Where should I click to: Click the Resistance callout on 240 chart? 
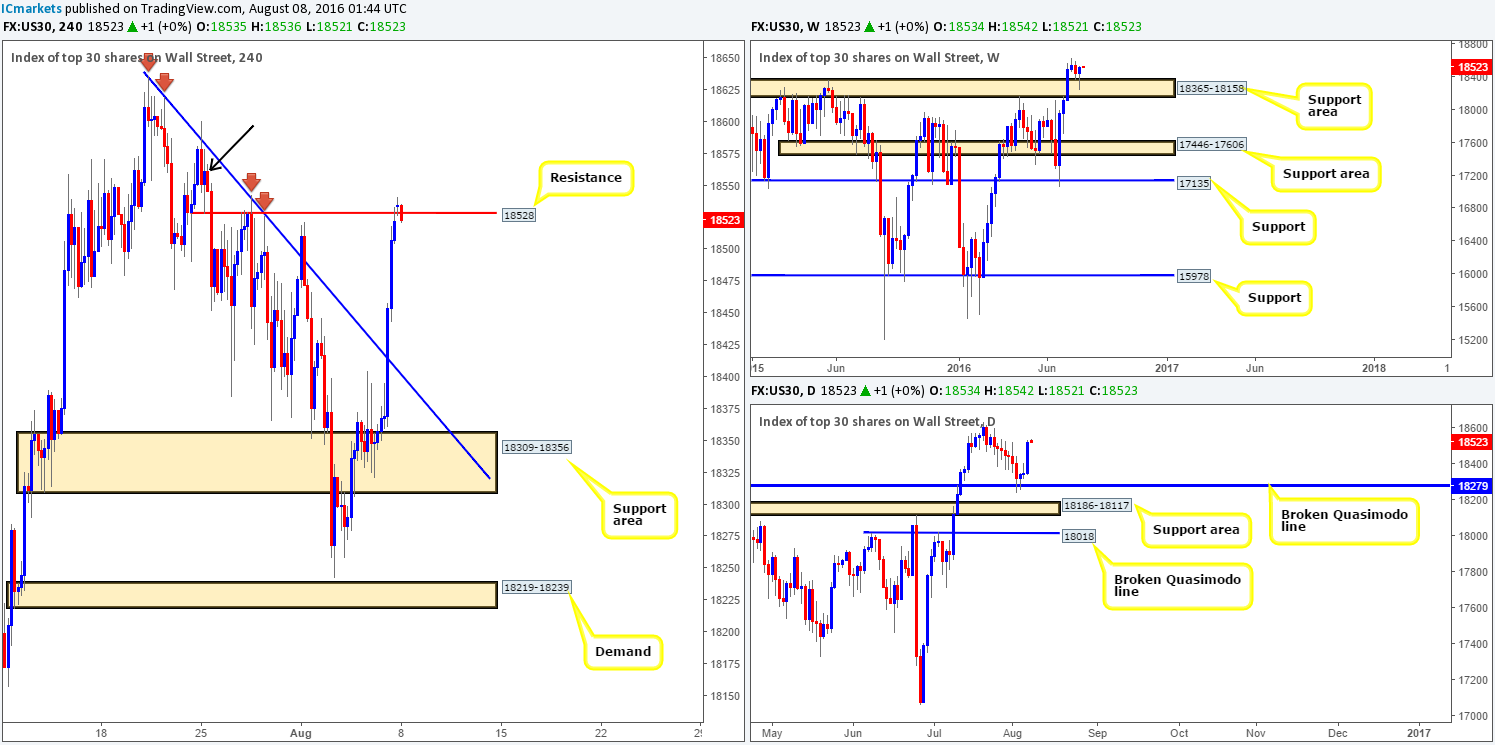[x=588, y=178]
